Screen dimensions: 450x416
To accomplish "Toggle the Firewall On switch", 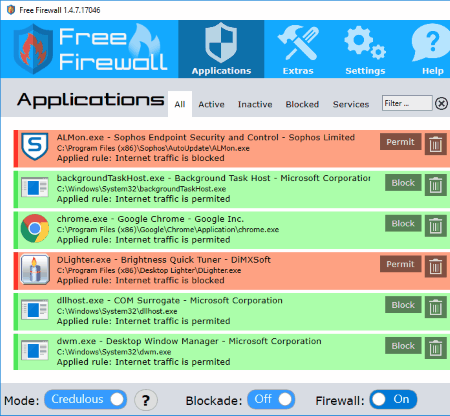I will (x=393, y=399).
